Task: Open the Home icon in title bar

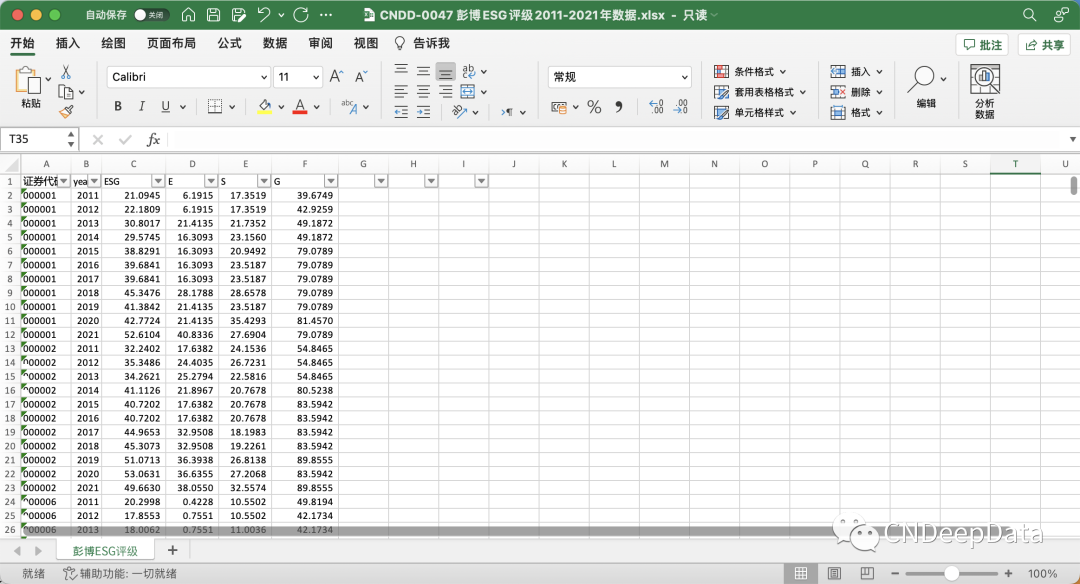Action: tap(188, 14)
